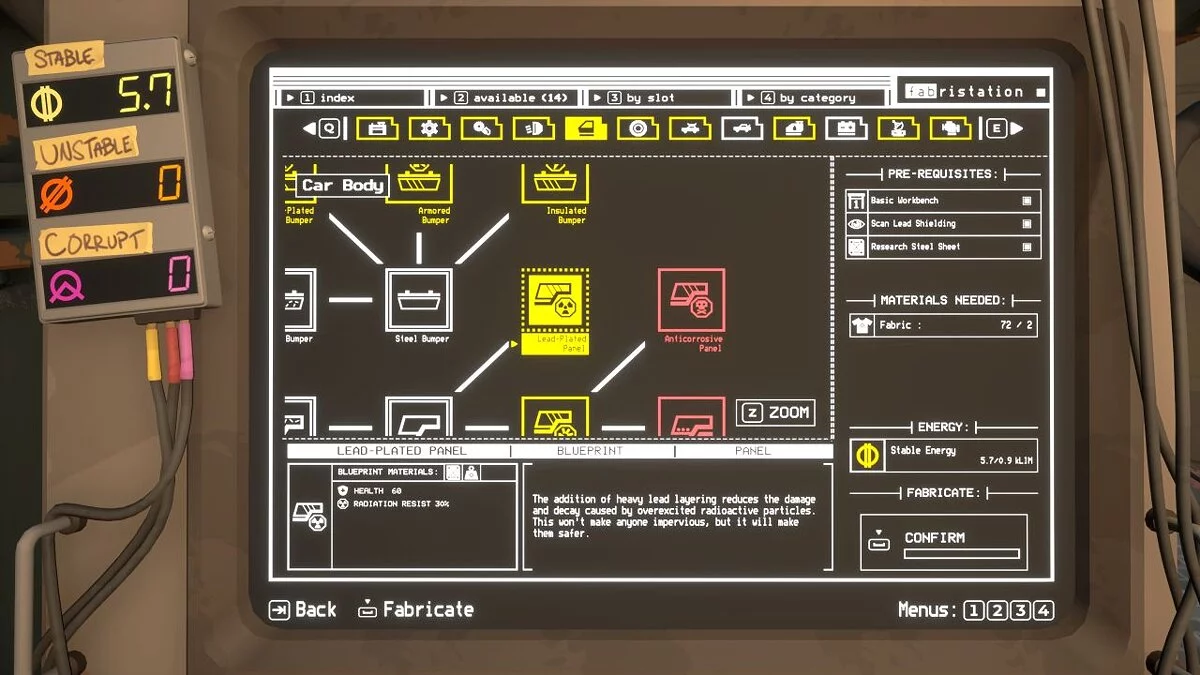Select the yellow car-with-roof category icon
The height and width of the screenshot is (675, 1200).
tap(689, 128)
